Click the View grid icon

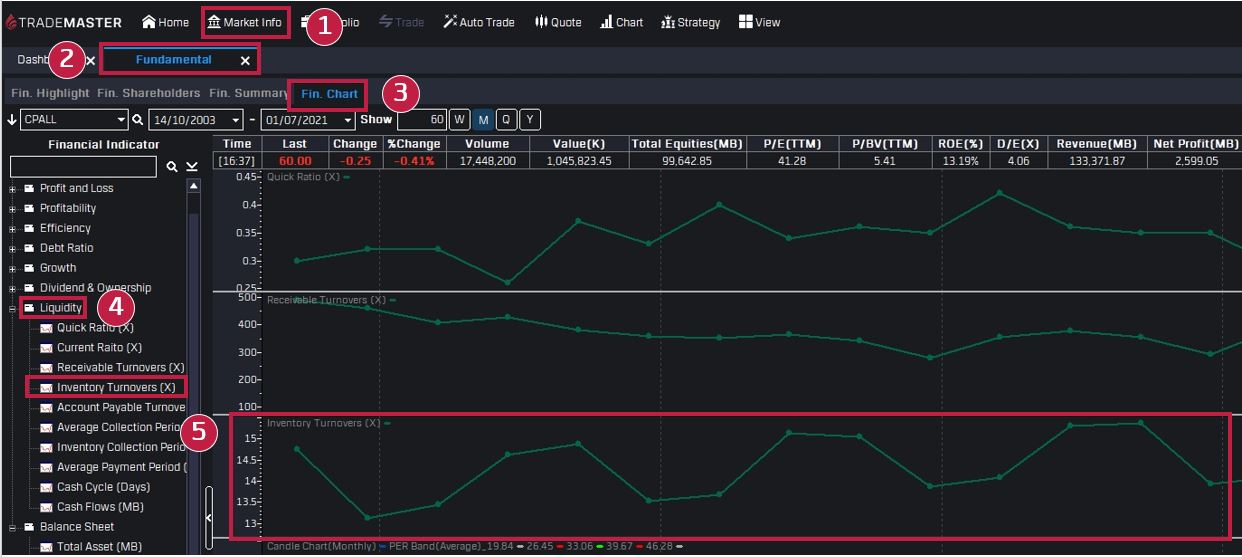tap(745, 22)
